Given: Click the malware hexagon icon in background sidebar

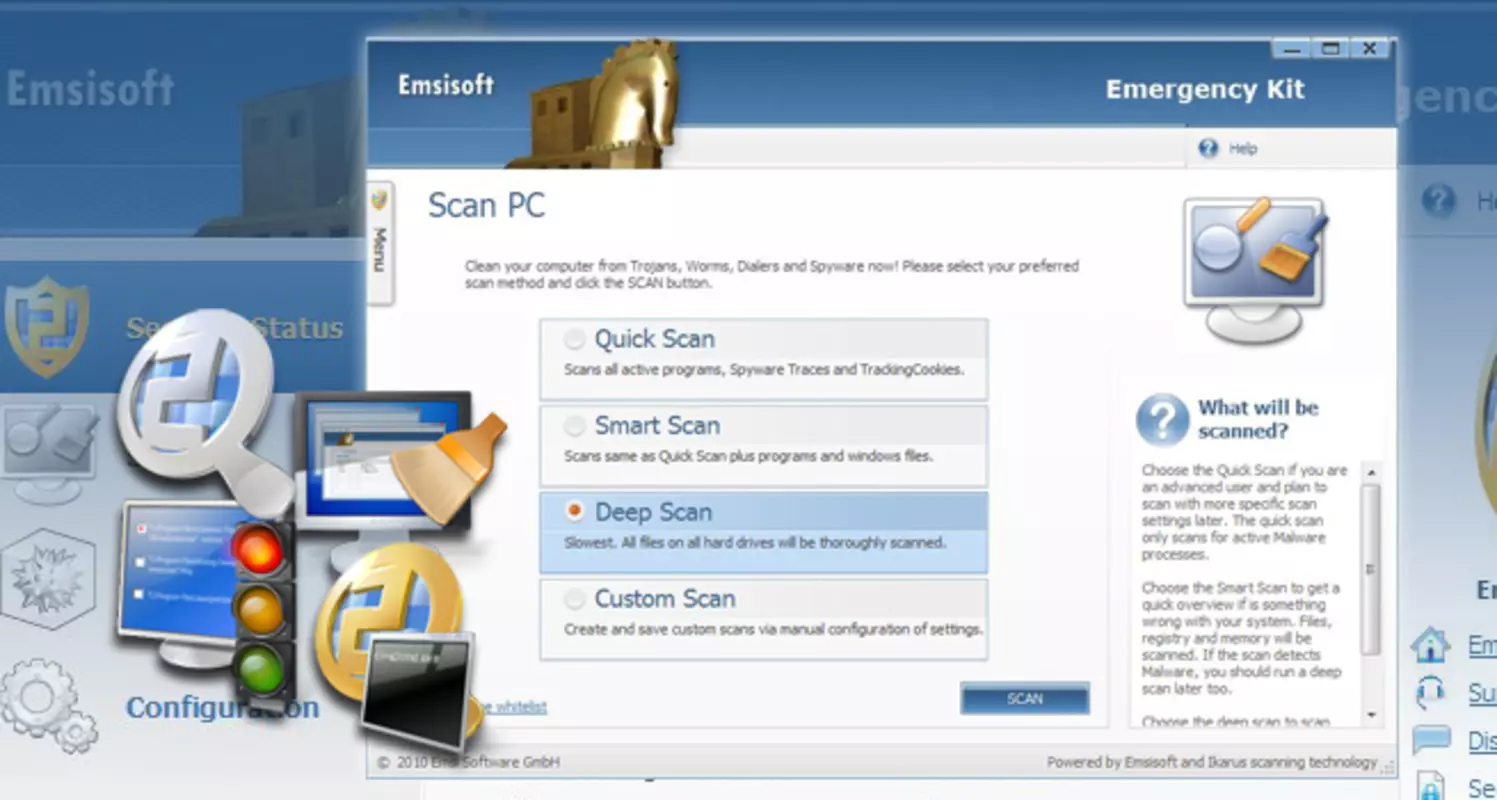Looking at the screenshot, I should pos(48,579).
